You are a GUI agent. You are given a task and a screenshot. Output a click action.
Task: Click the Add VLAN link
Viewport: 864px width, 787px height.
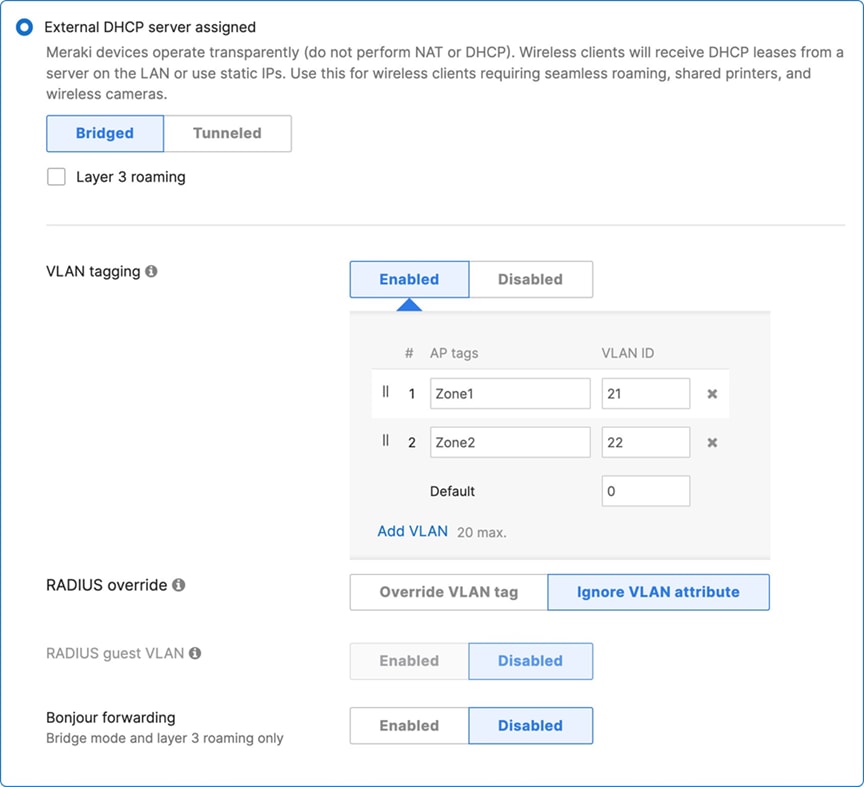tap(413, 531)
